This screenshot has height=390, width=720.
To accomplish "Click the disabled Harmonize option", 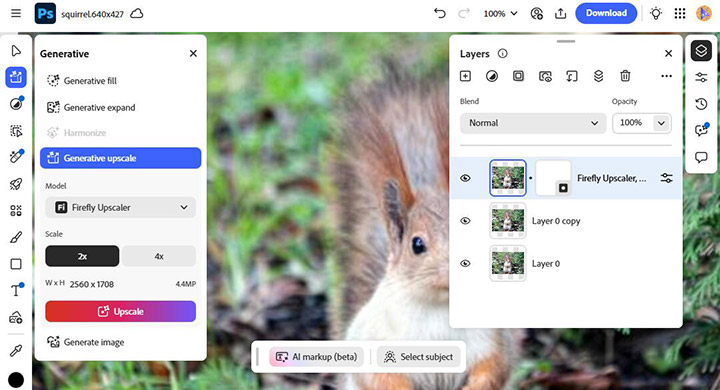I will pos(120,133).
